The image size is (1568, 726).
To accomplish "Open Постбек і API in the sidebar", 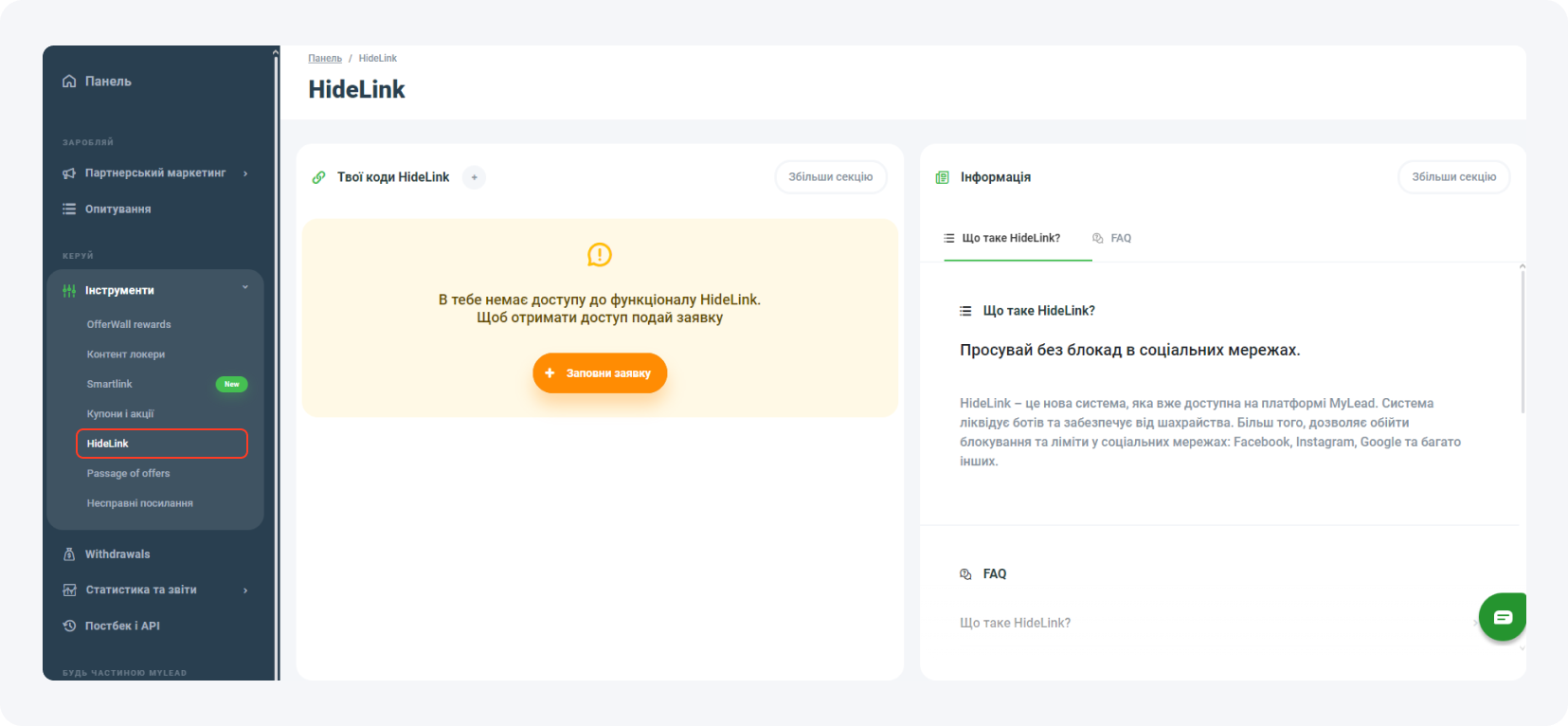I will click(122, 626).
